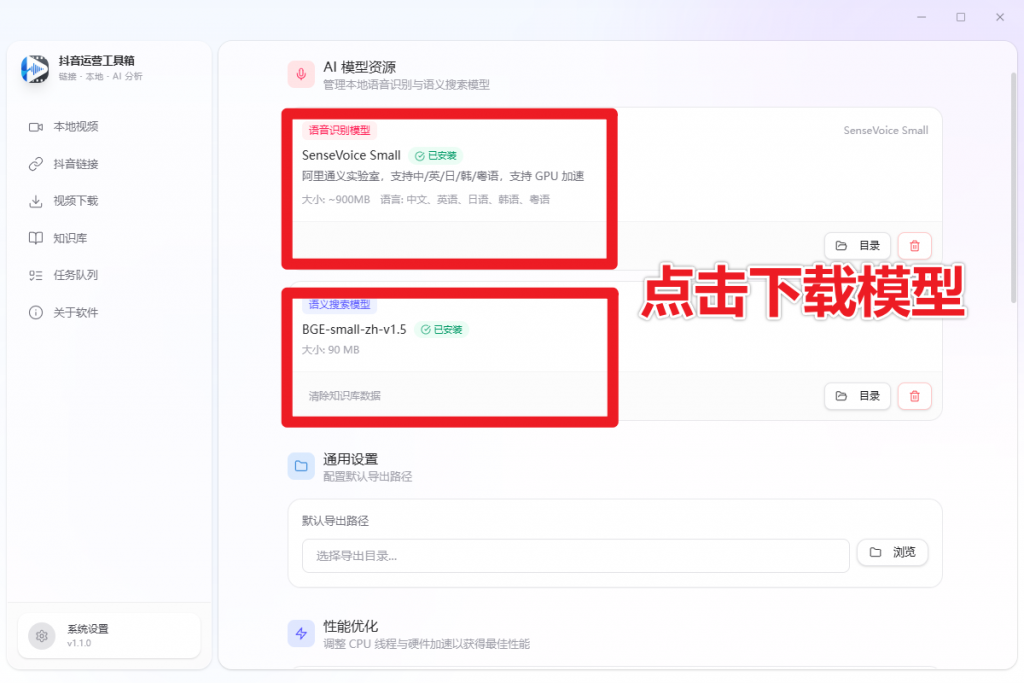Delete the BGE-small-zh-v1.5 model via trash icon

(914, 396)
